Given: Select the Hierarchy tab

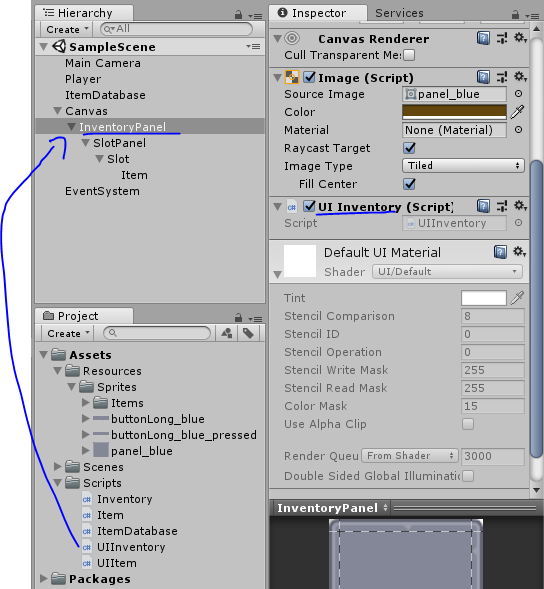Looking at the screenshot, I should (x=84, y=13).
